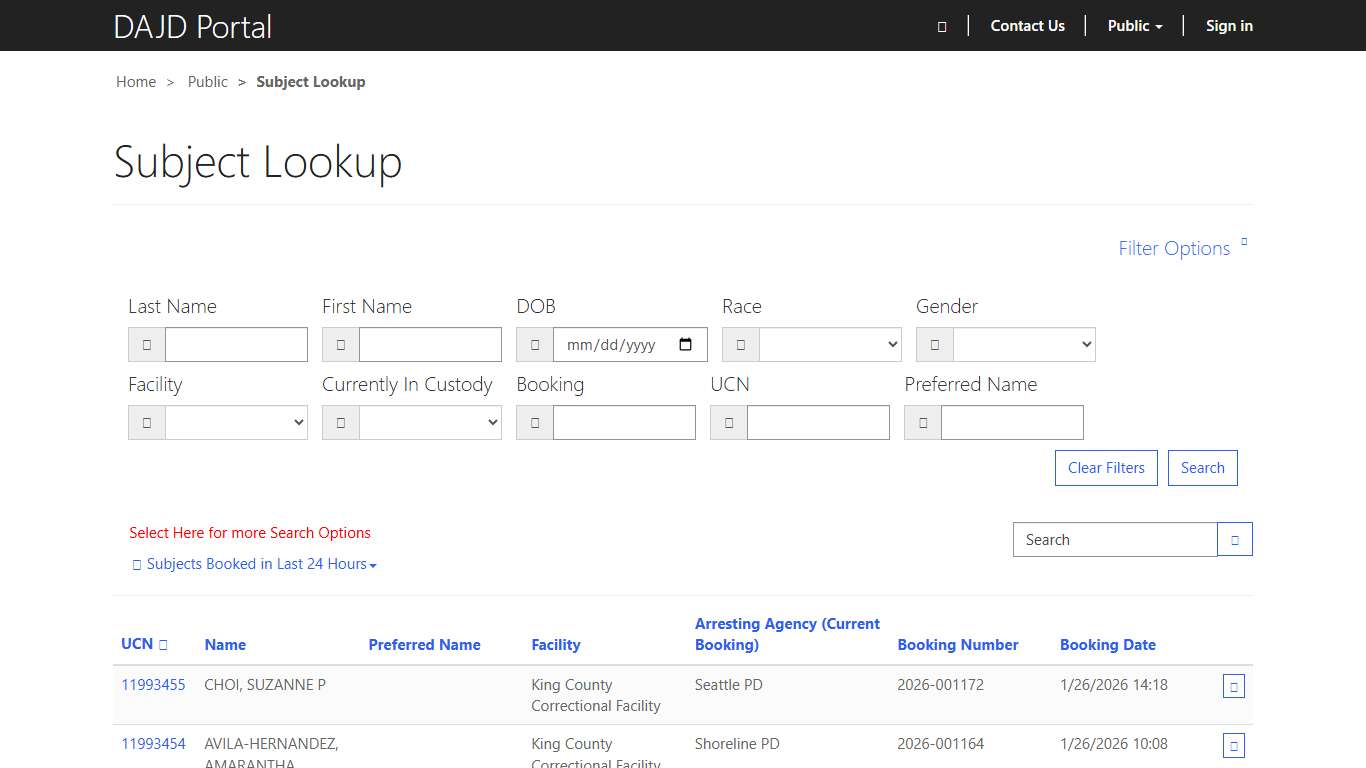Open the Facility dropdown
The image size is (1366, 768).
[x=236, y=422]
